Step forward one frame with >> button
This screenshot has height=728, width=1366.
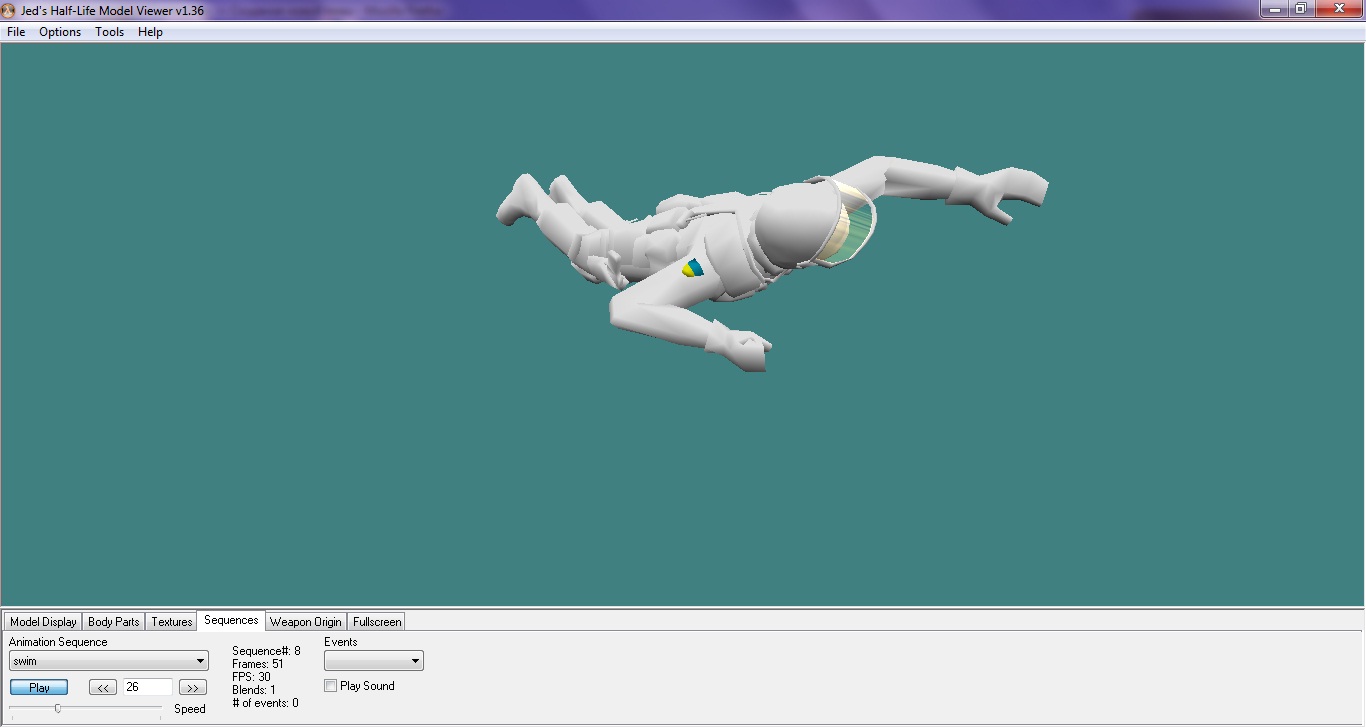[x=193, y=688]
